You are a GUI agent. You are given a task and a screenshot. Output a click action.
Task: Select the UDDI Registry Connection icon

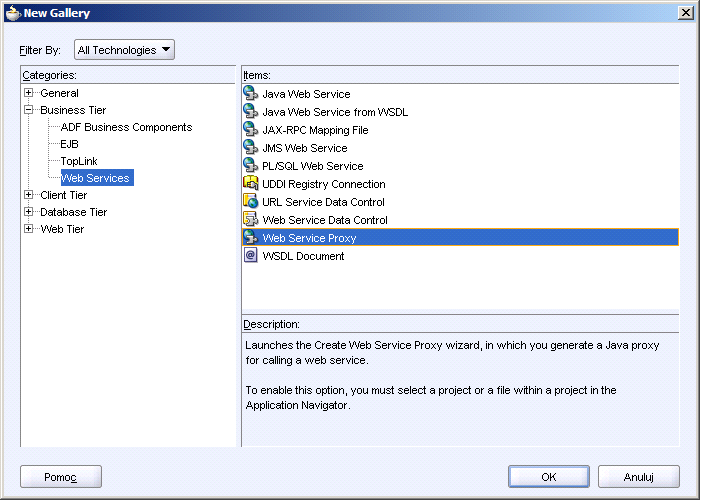pos(250,183)
